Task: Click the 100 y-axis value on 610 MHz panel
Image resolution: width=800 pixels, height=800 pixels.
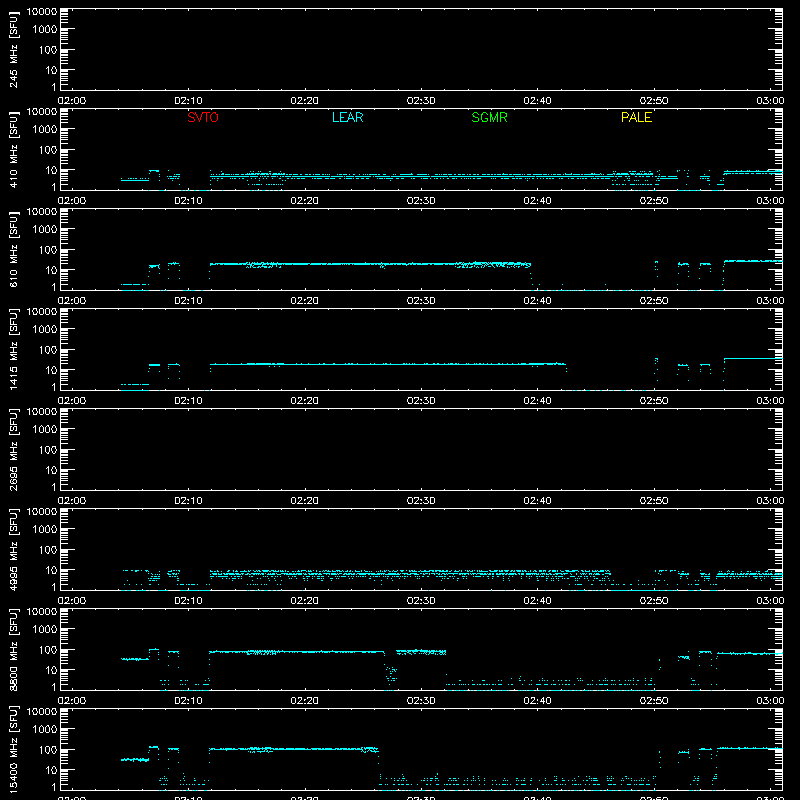Action: click(x=48, y=250)
